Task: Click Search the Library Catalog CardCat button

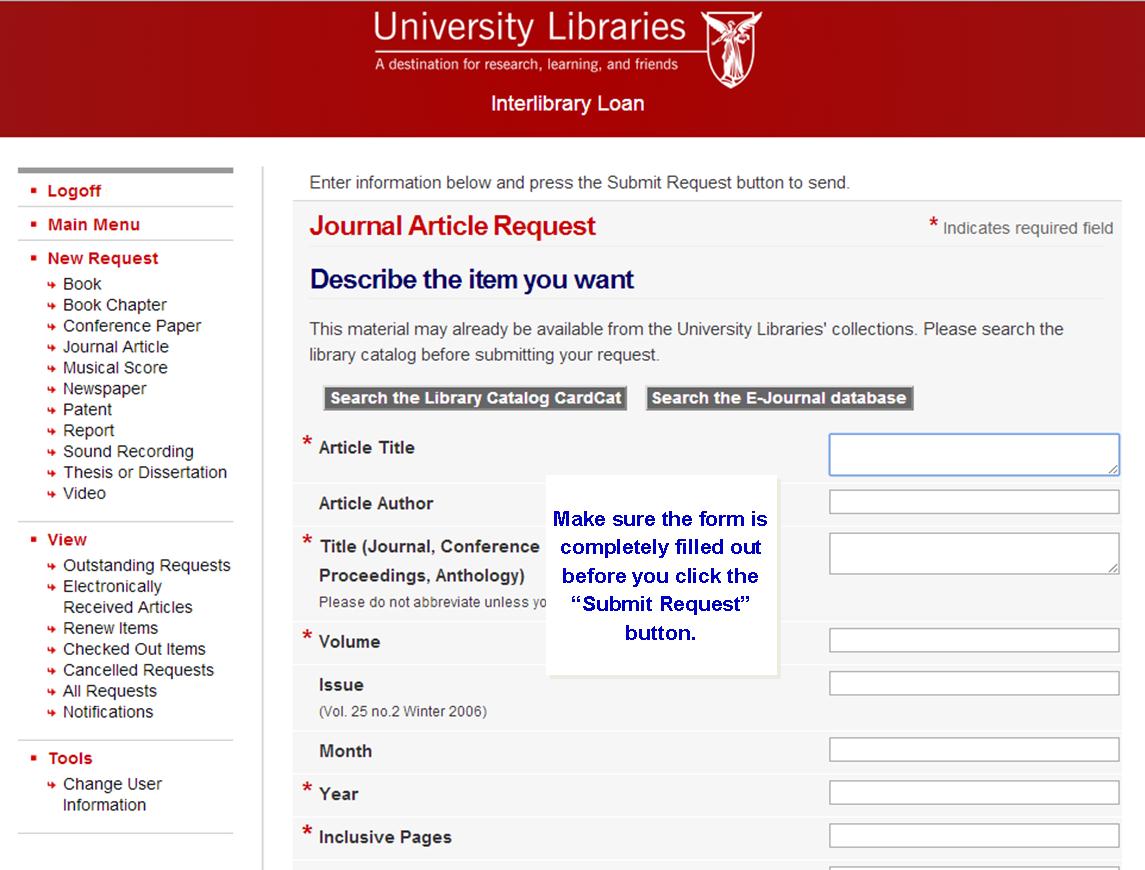Action: [x=474, y=397]
